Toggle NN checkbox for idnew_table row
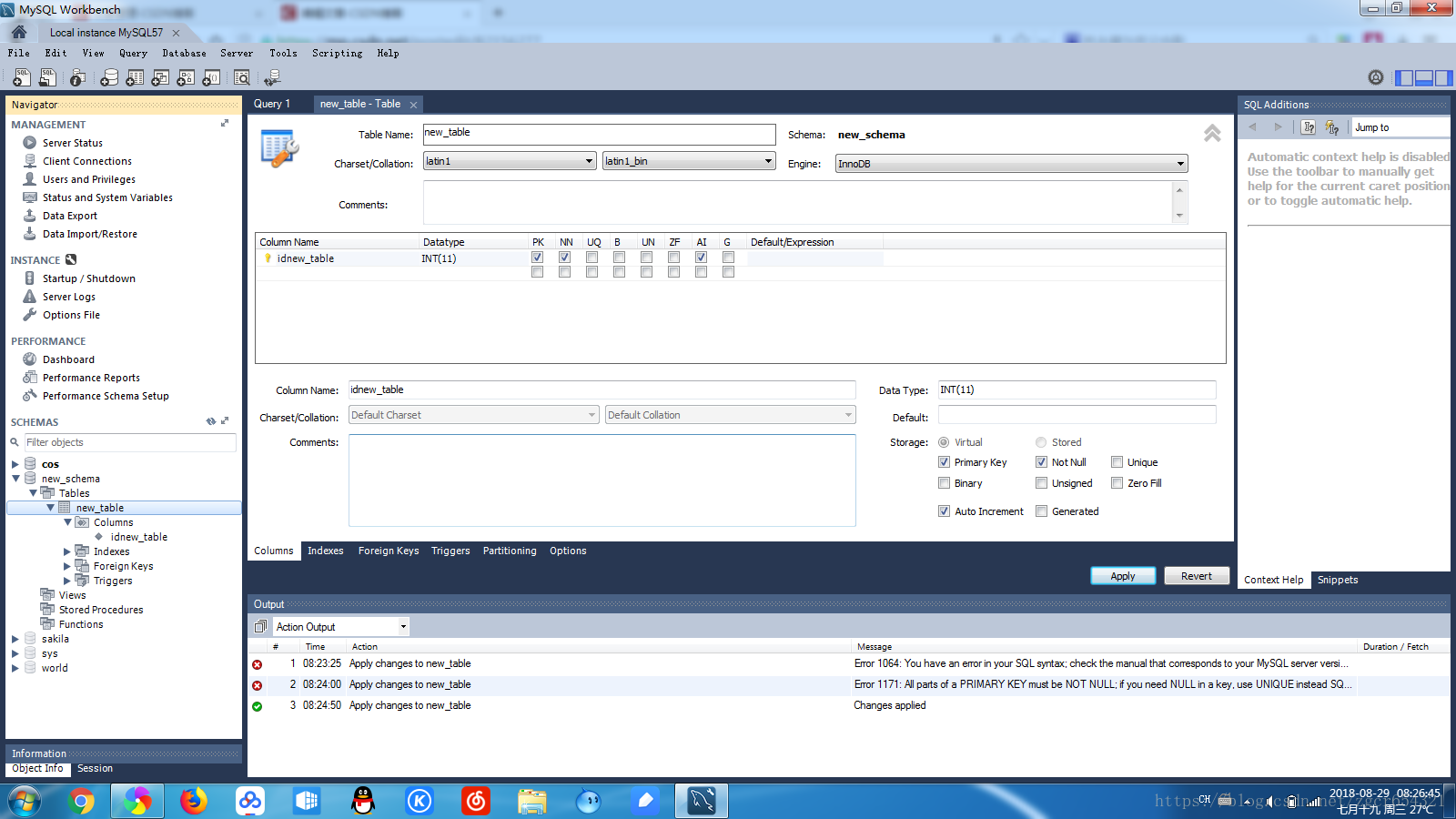1456x819 pixels. click(564, 258)
